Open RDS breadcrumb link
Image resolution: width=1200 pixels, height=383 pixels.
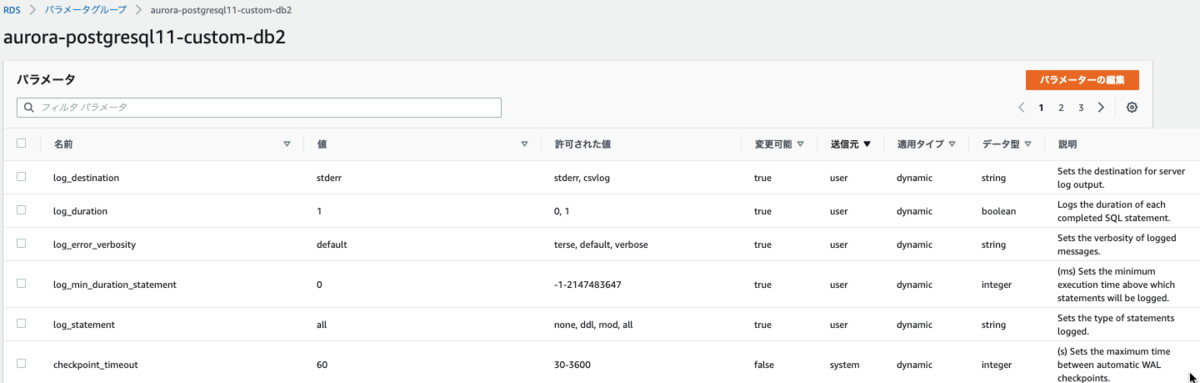pyautogui.click(x=11, y=9)
